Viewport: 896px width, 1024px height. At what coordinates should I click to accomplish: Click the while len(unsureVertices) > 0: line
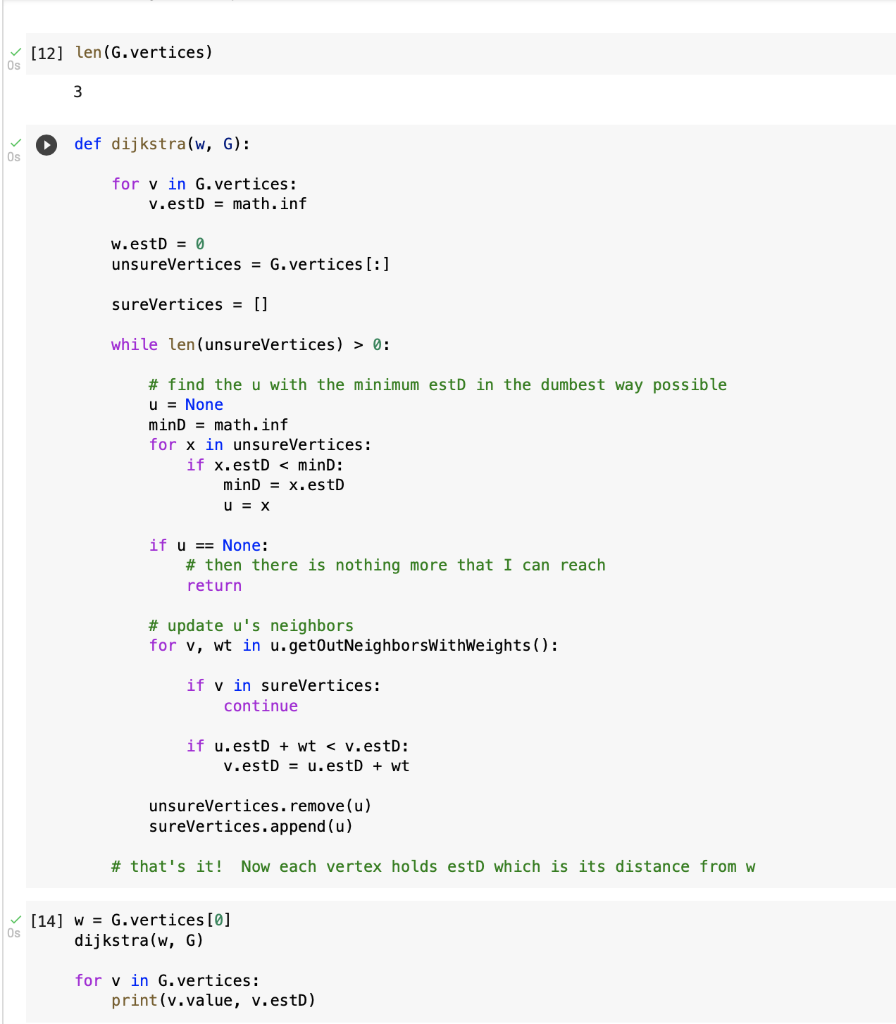click(250, 344)
